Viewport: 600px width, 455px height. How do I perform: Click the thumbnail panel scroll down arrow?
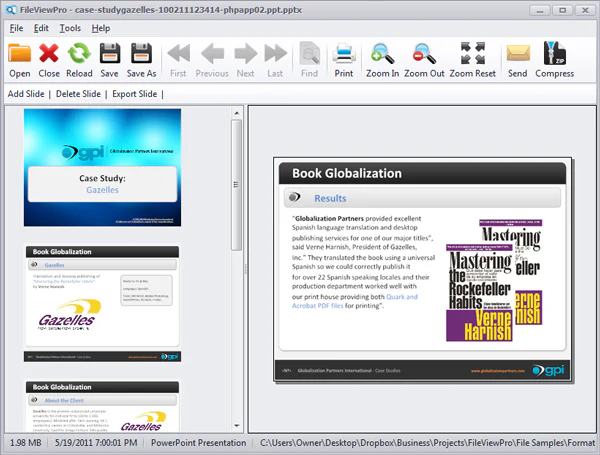tap(237, 426)
